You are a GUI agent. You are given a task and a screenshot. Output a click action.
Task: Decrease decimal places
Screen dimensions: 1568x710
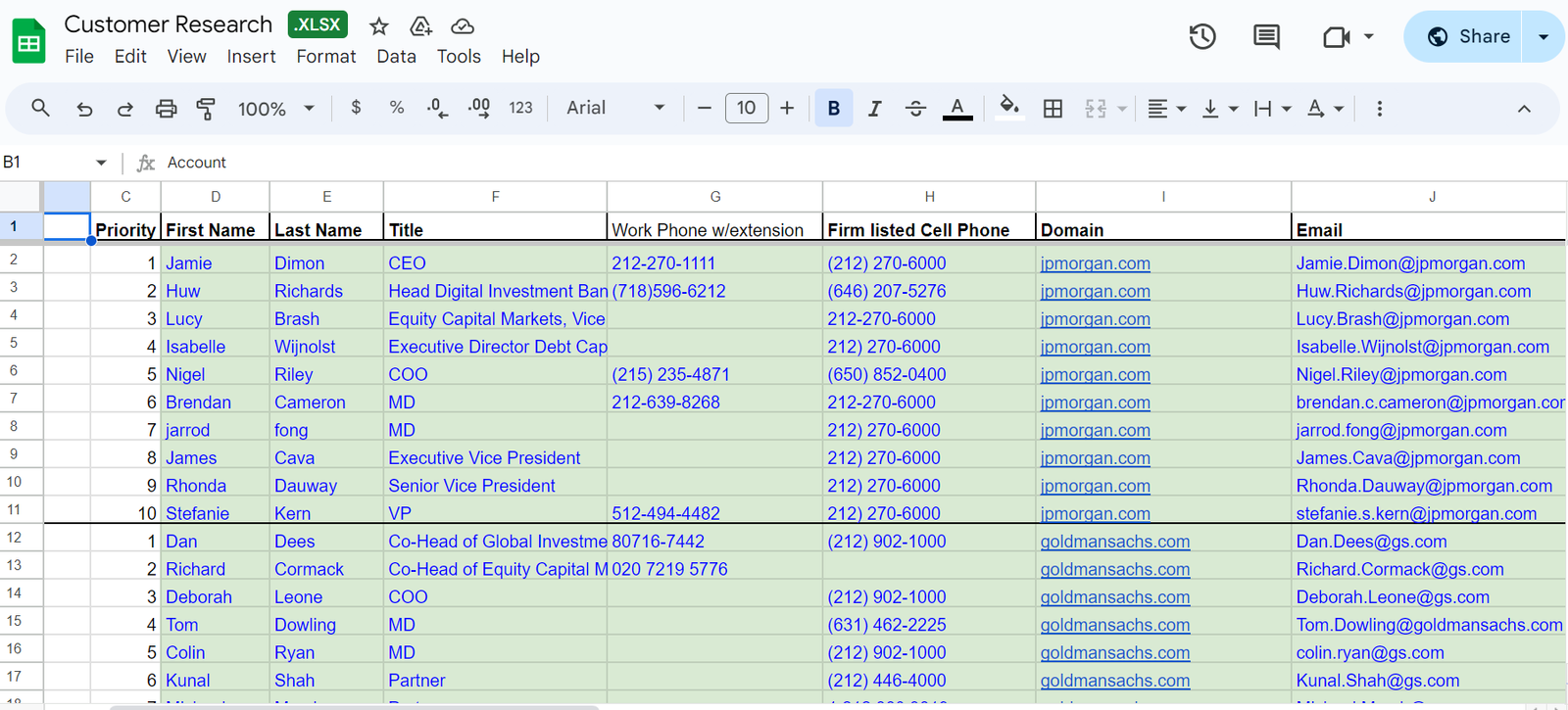tap(438, 108)
